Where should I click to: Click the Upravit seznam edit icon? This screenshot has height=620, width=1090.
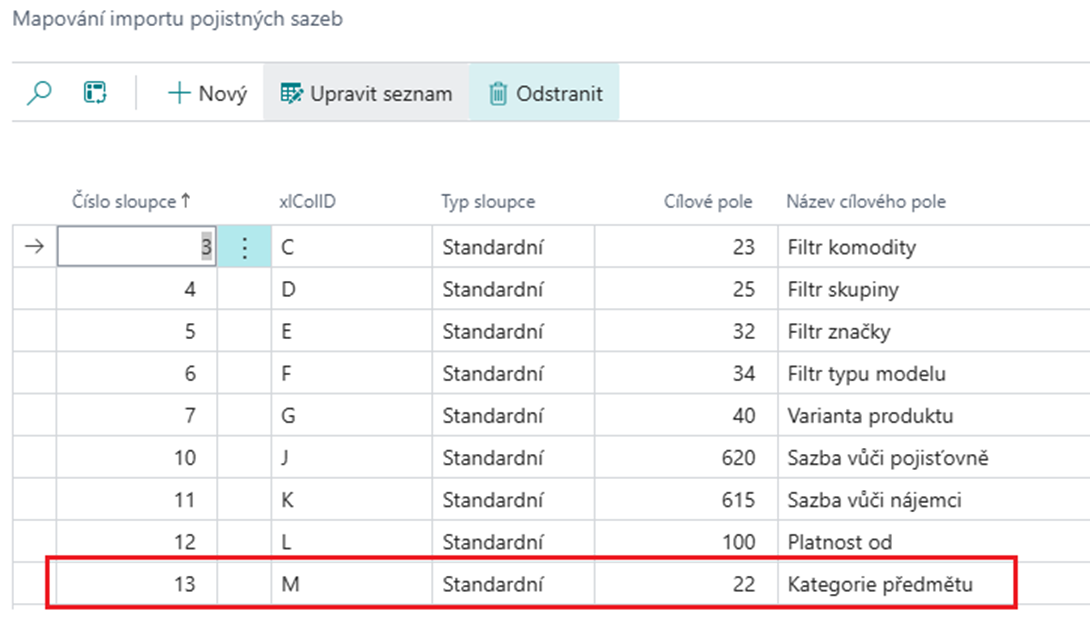pyautogui.click(x=291, y=94)
